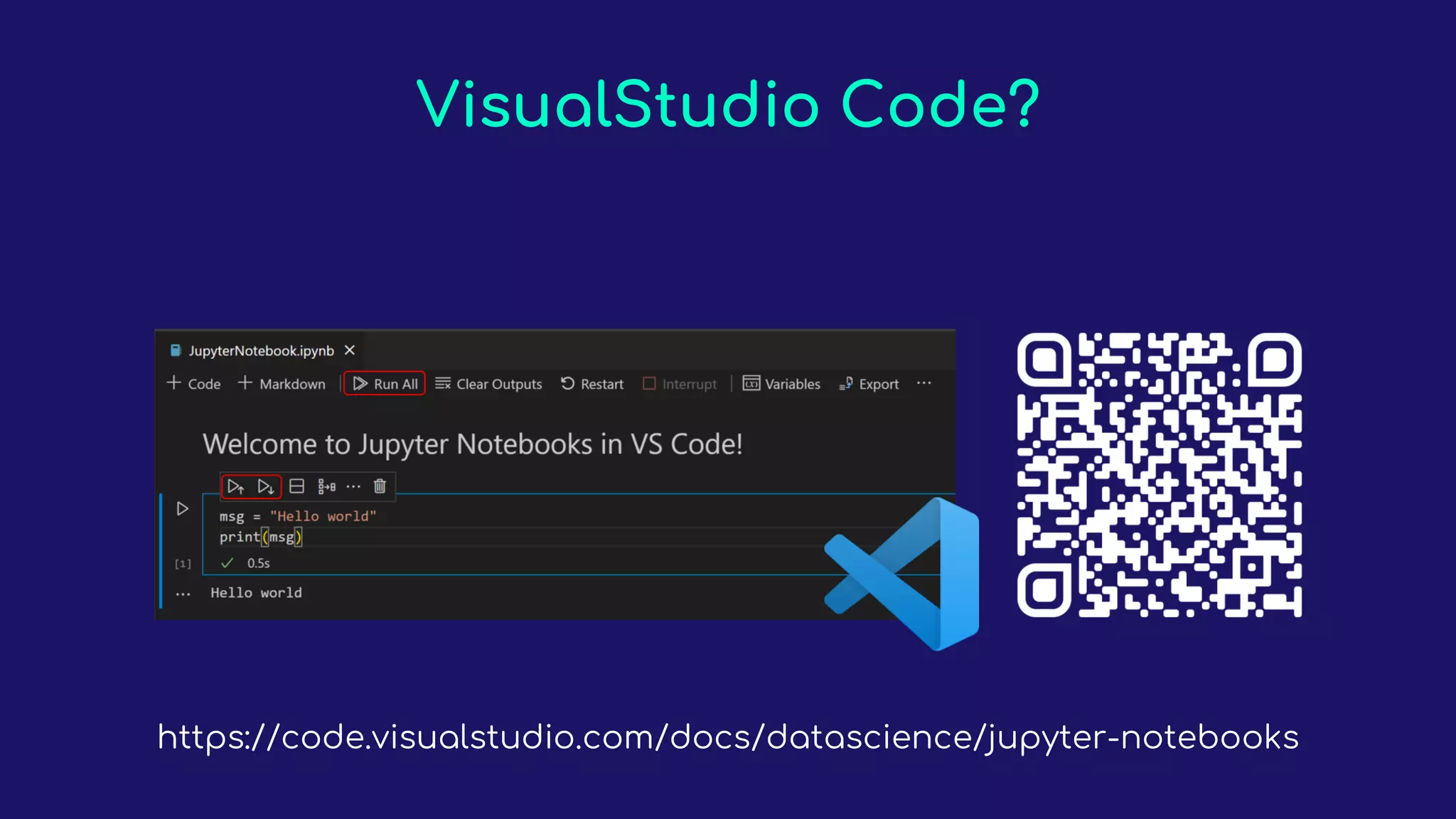Image resolution: width=1456 pixels, height=819 pixels.
Task: Open the Variables viewer
Action: pos(781,384)
